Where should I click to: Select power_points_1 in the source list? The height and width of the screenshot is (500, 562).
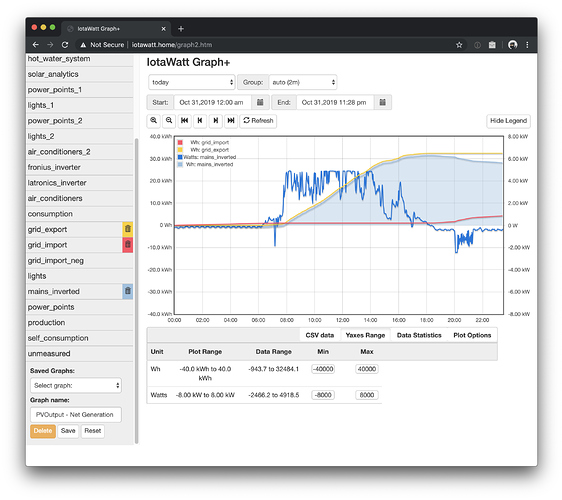coord(80,90)
